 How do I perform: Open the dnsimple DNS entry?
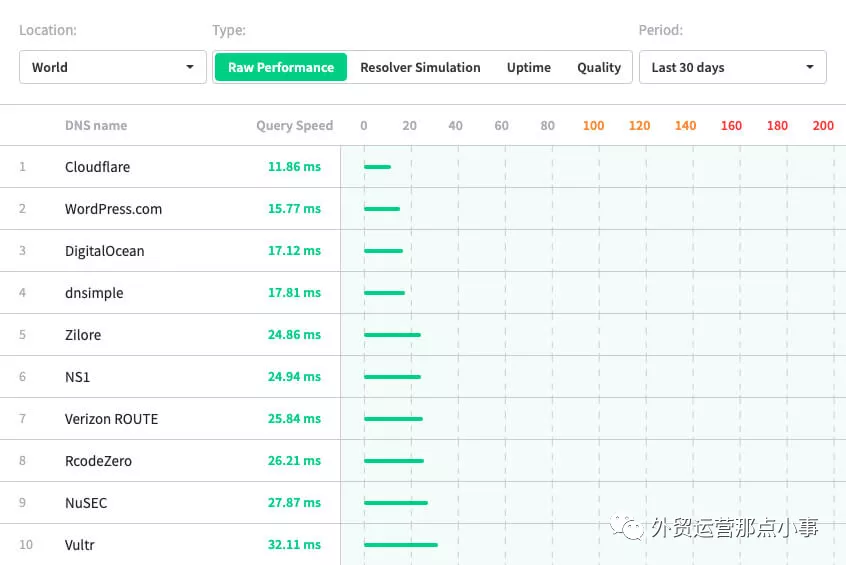94,293
